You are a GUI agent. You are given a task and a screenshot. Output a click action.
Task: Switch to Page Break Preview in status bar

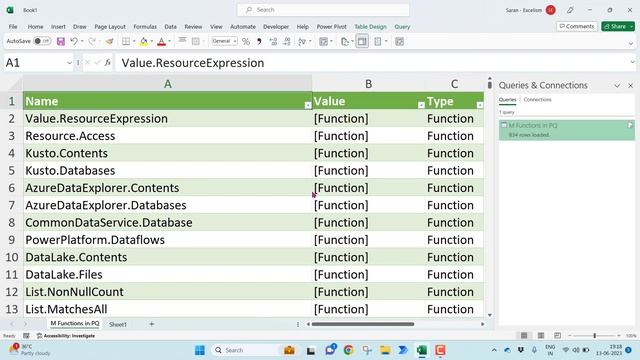pos(558,336)
